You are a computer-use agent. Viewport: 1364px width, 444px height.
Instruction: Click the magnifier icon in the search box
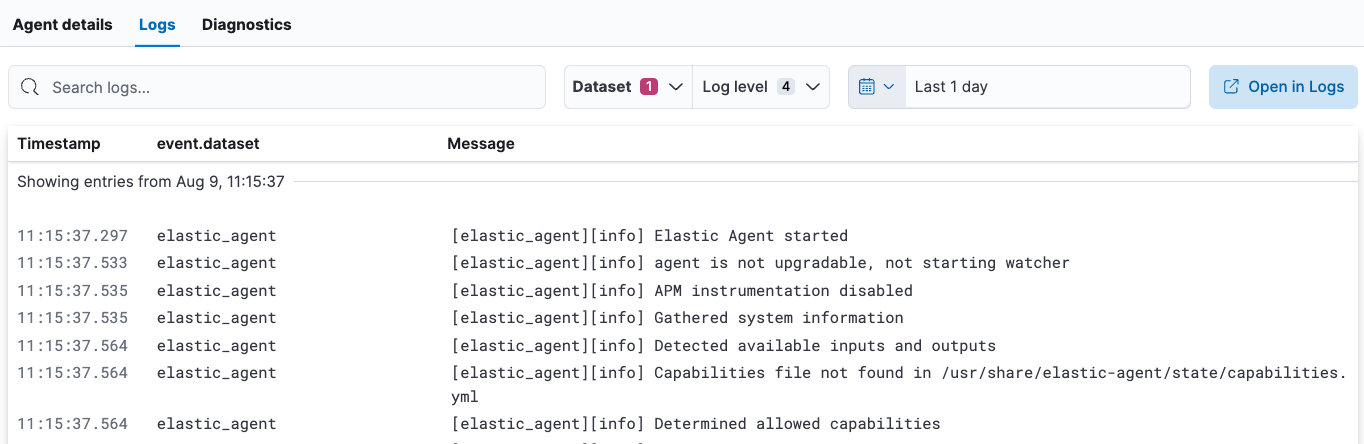(30, 88)
